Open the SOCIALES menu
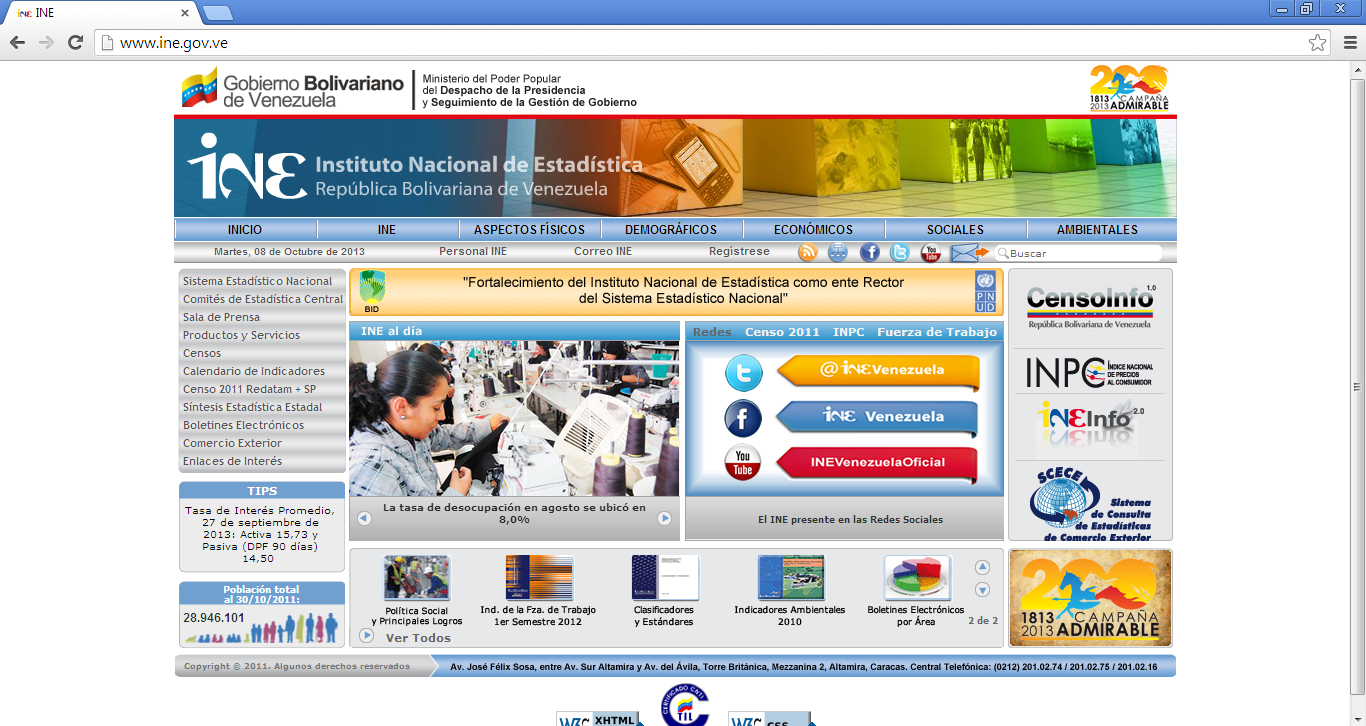The image size is (1366, 726). [955, 230]
